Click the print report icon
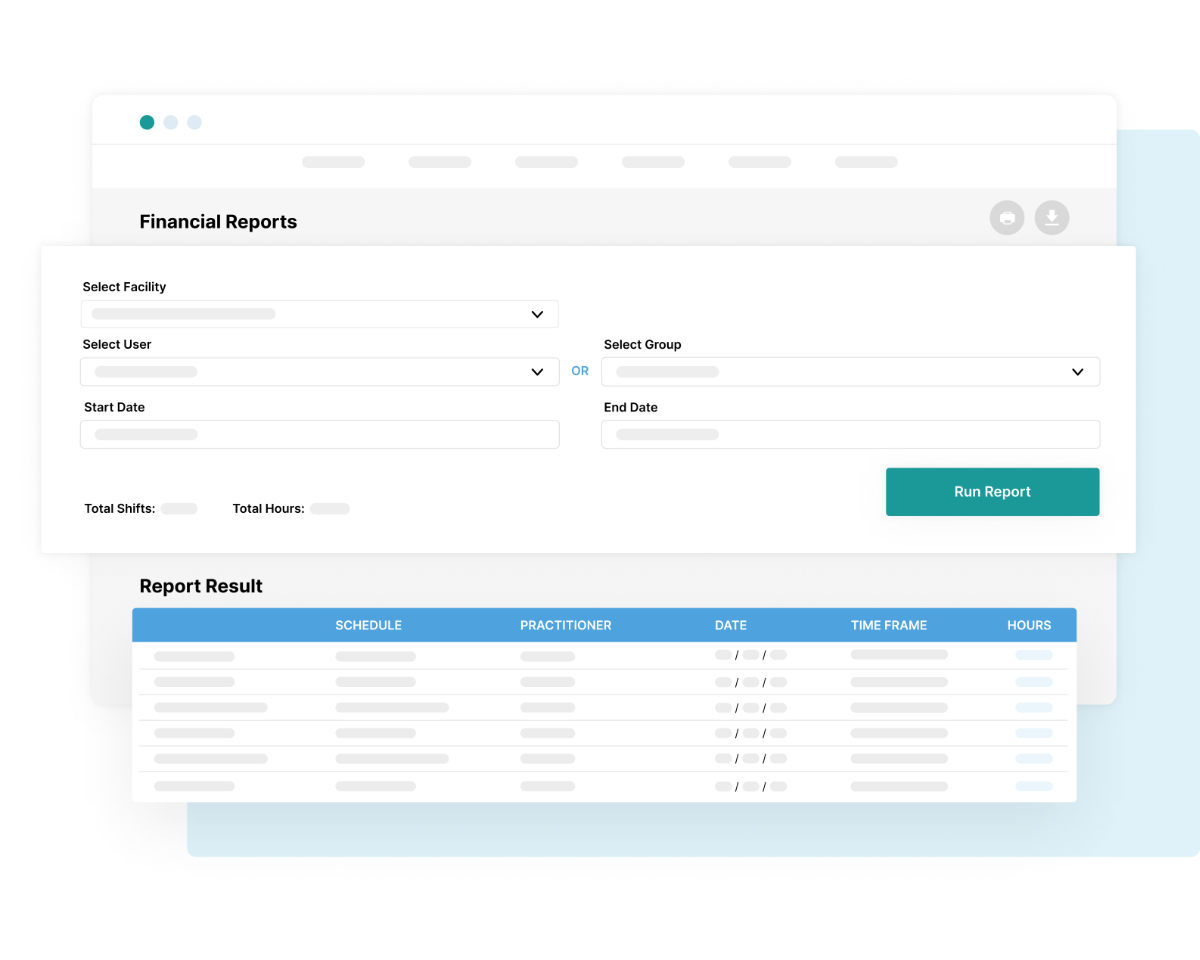The image size is (1200, 960). click(x=1007, y=218)
